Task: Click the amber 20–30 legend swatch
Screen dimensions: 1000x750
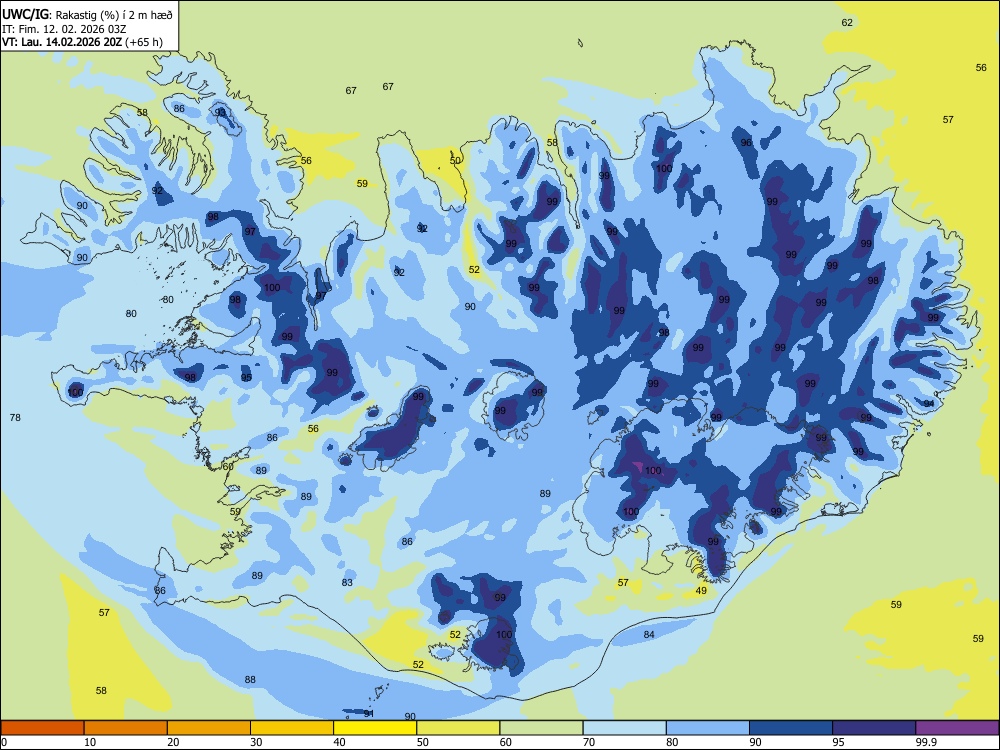Action: click(209, 728)
